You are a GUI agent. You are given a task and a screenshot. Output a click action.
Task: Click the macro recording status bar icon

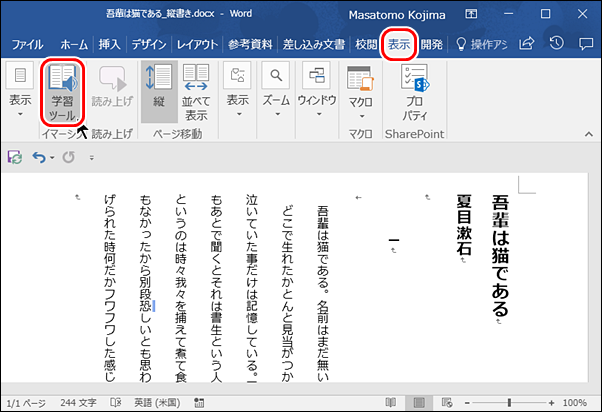pyautogui.click(x=199, y=403)
